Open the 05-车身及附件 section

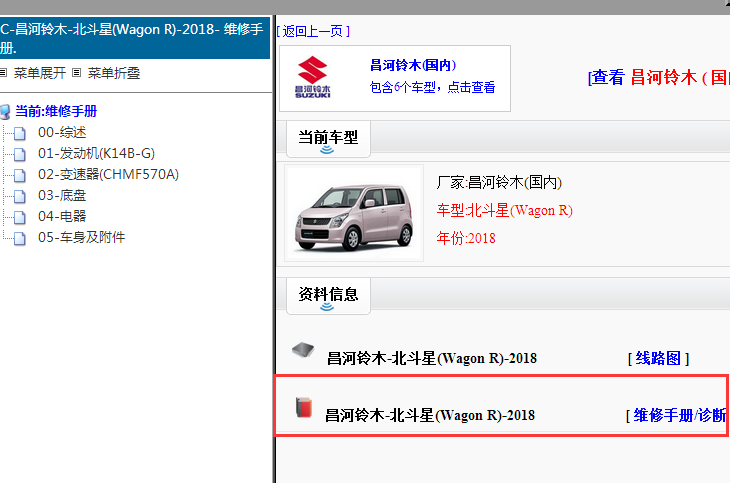point(81,237)
